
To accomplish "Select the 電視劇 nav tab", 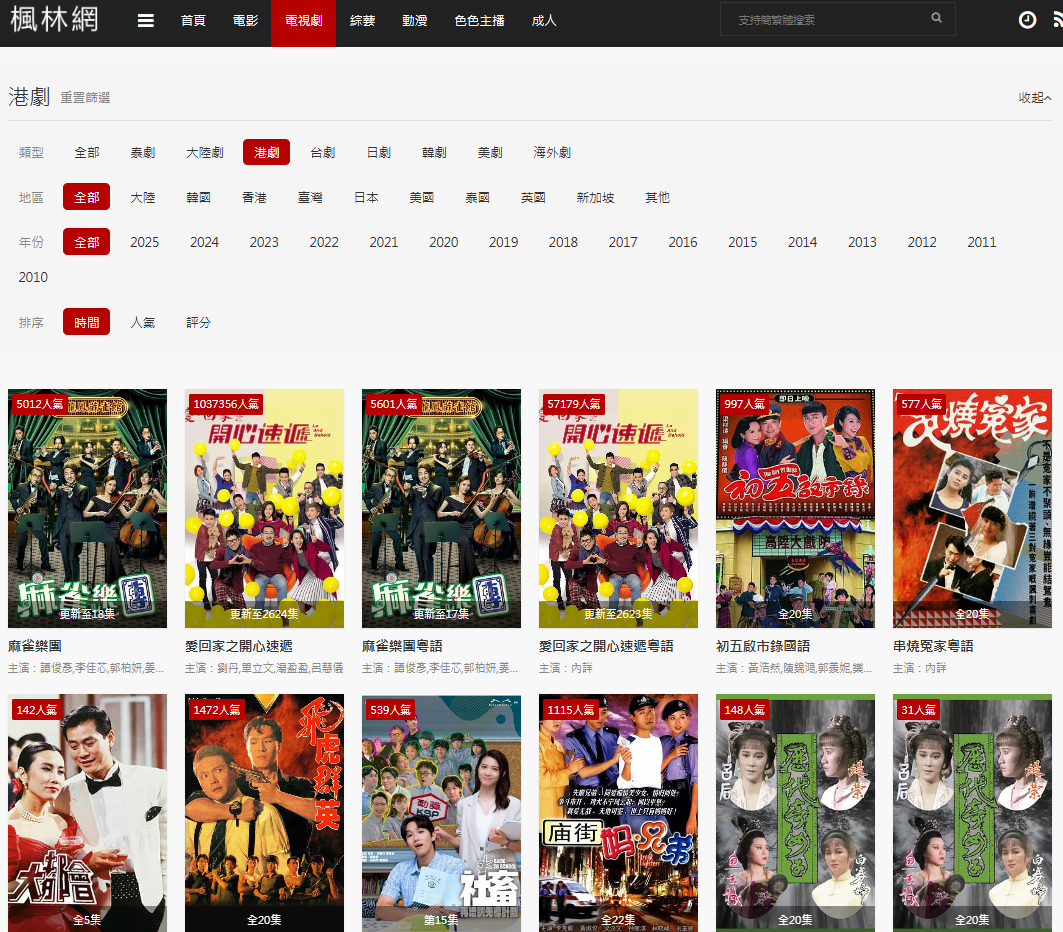I will pos(303,23).
